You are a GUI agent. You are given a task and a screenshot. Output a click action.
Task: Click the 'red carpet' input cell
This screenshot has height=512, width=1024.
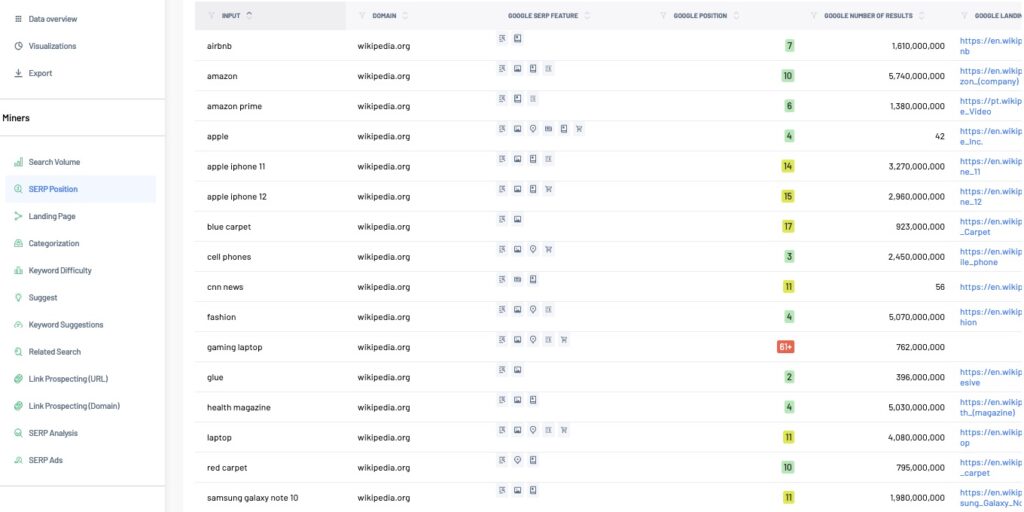point(227,468)
